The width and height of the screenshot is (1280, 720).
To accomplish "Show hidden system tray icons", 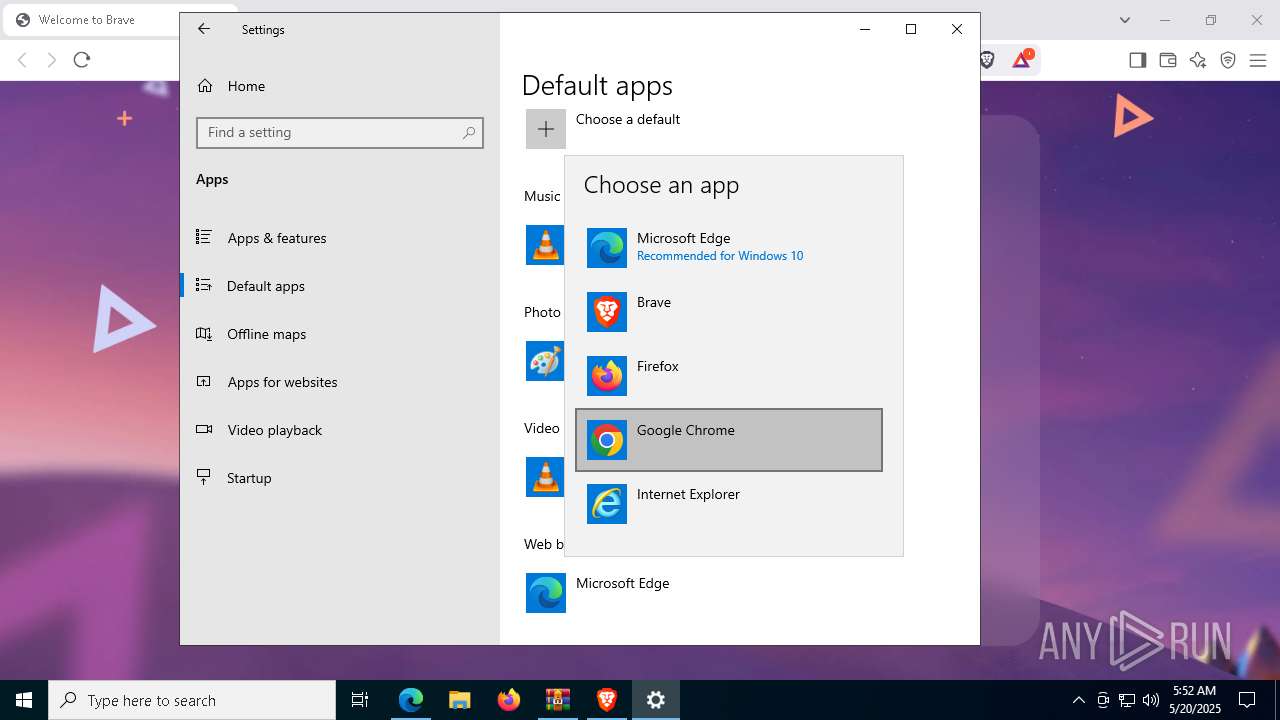I will [1078, 700].
